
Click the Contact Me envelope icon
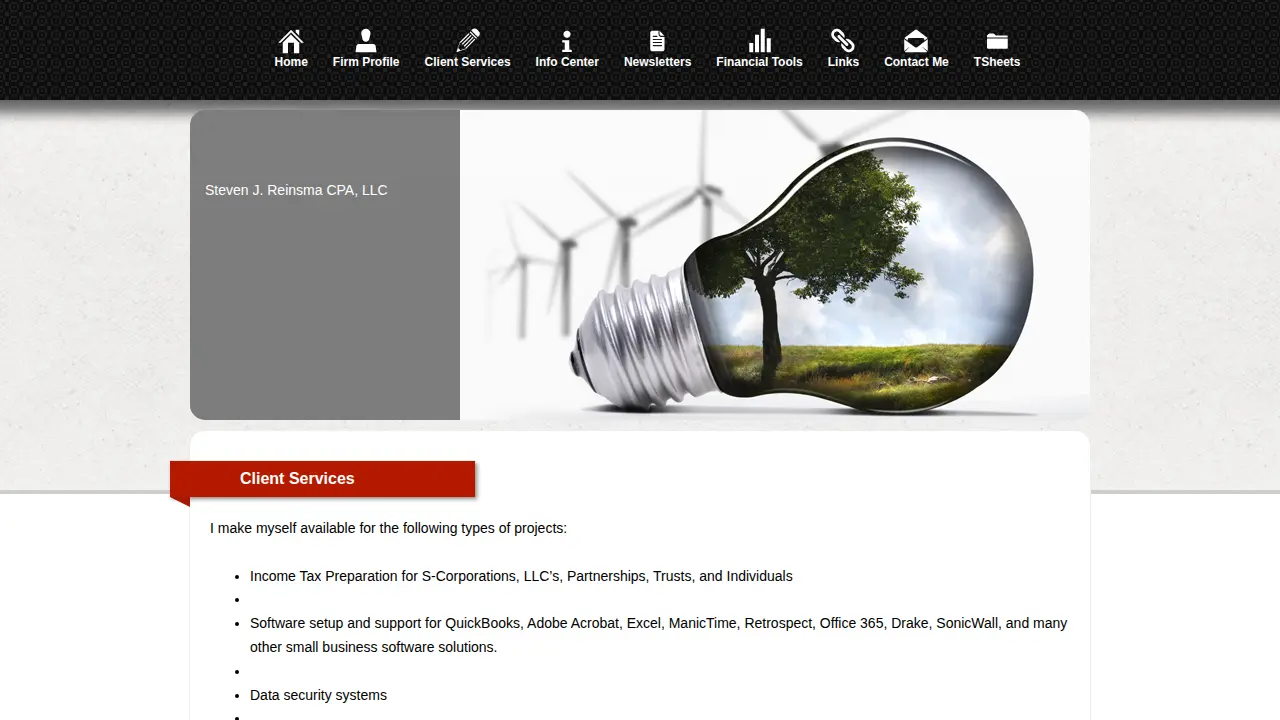[916, 41]
